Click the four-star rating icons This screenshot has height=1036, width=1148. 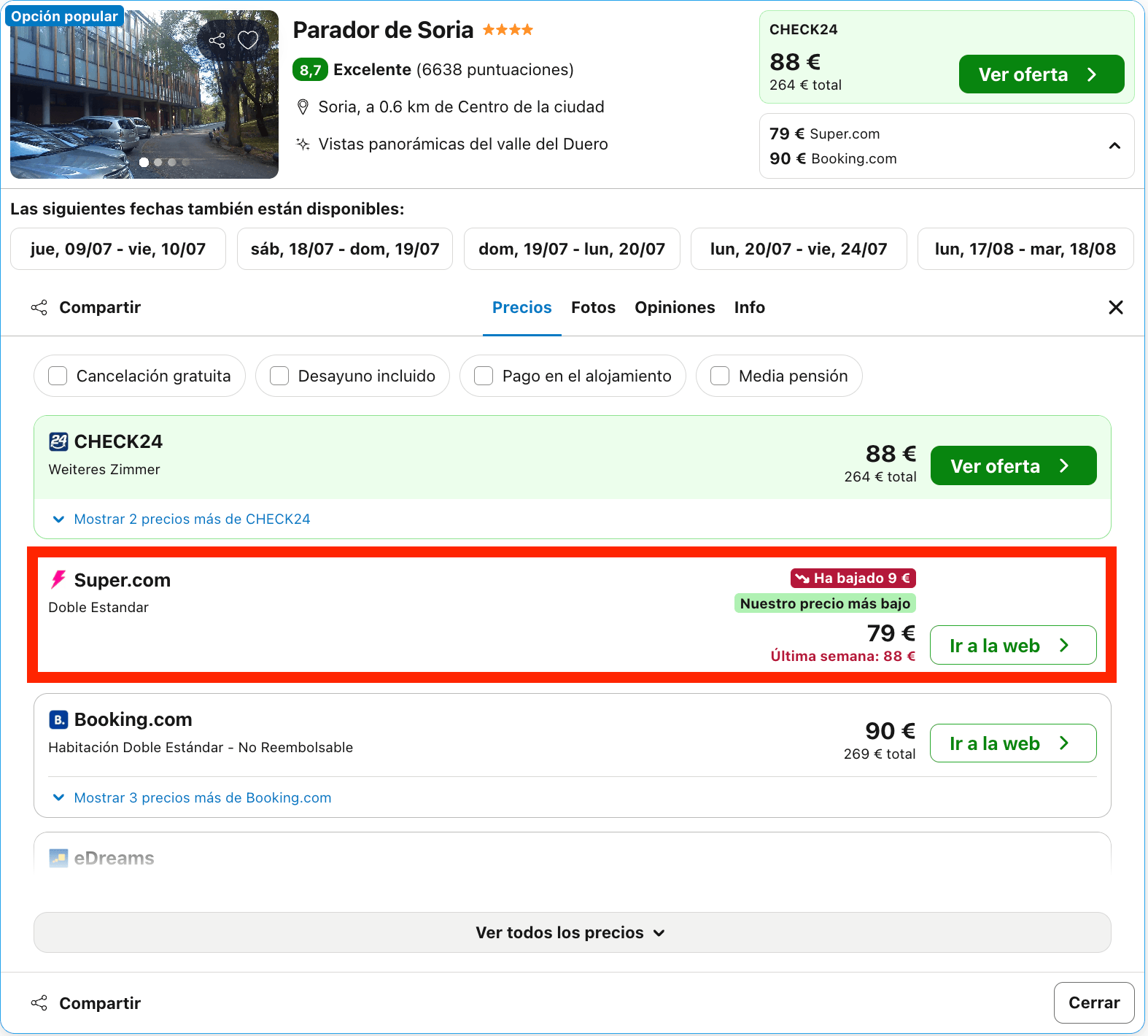[x=508, y=30]
